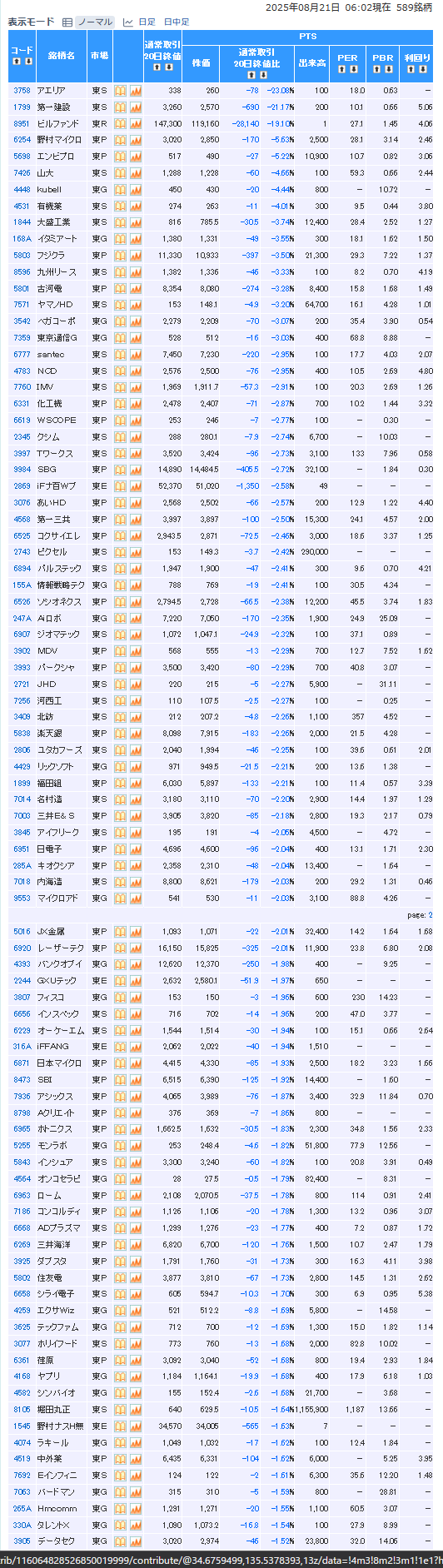Open chart icon for 日電子 row
The height and width of the screenshot is (1568, 443).
click(136, 849)
